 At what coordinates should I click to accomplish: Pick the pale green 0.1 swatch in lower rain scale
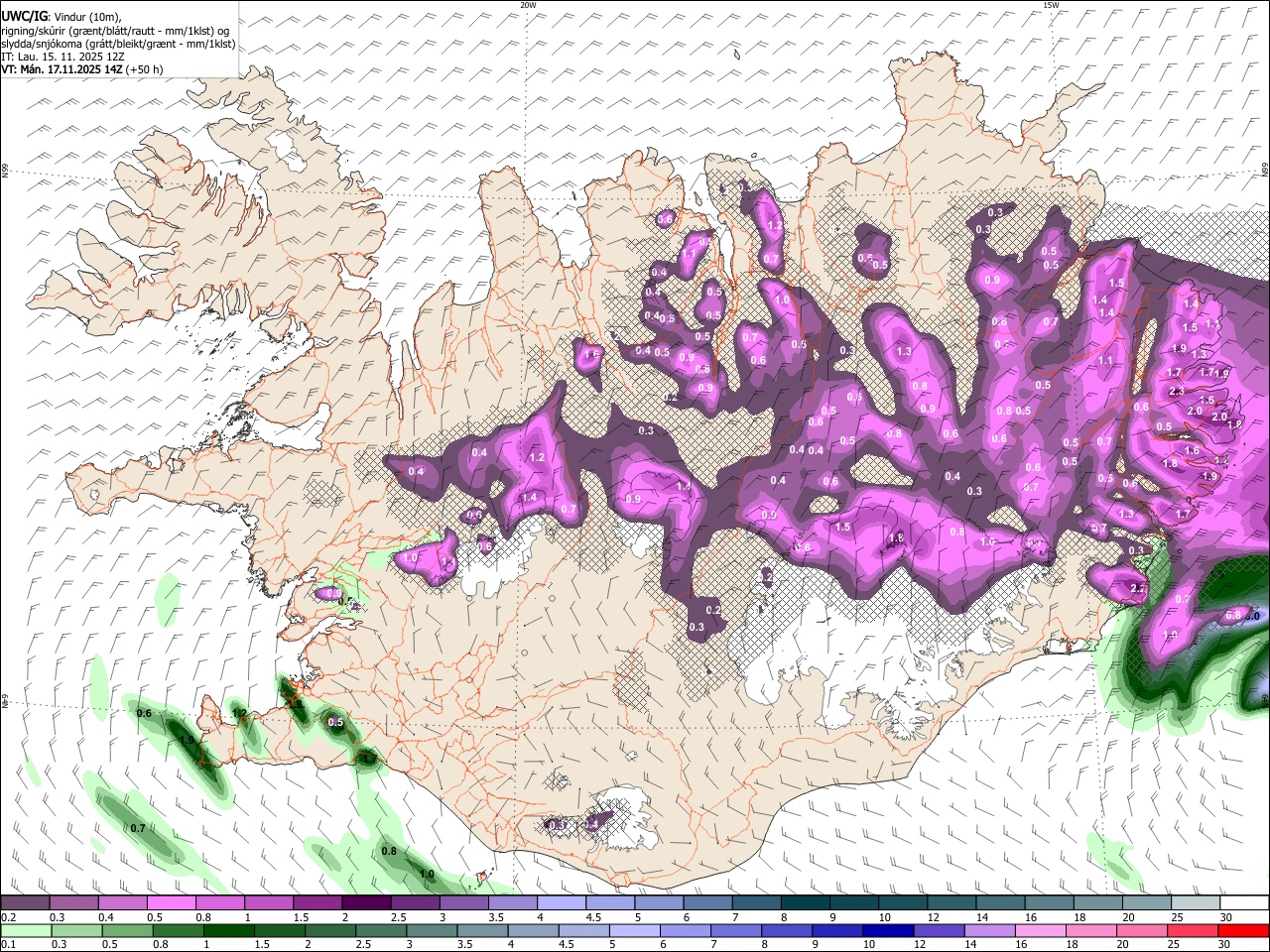click(25, 930)
